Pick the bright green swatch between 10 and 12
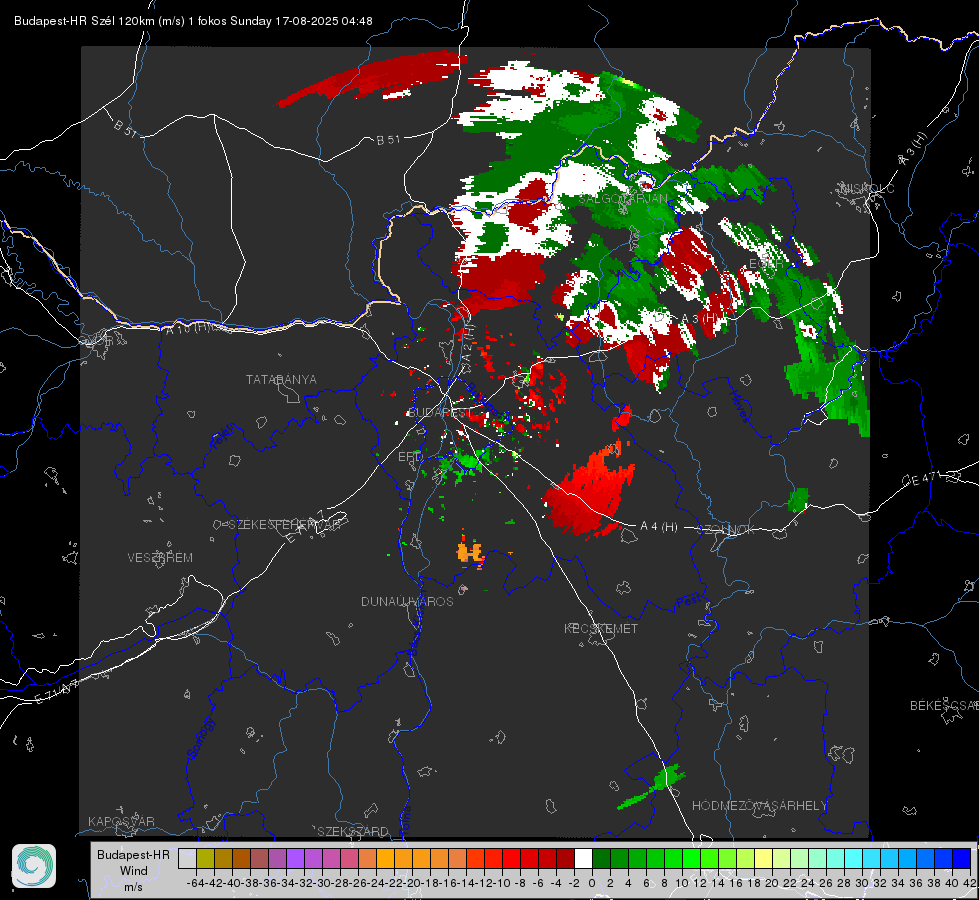 point(691,858)
